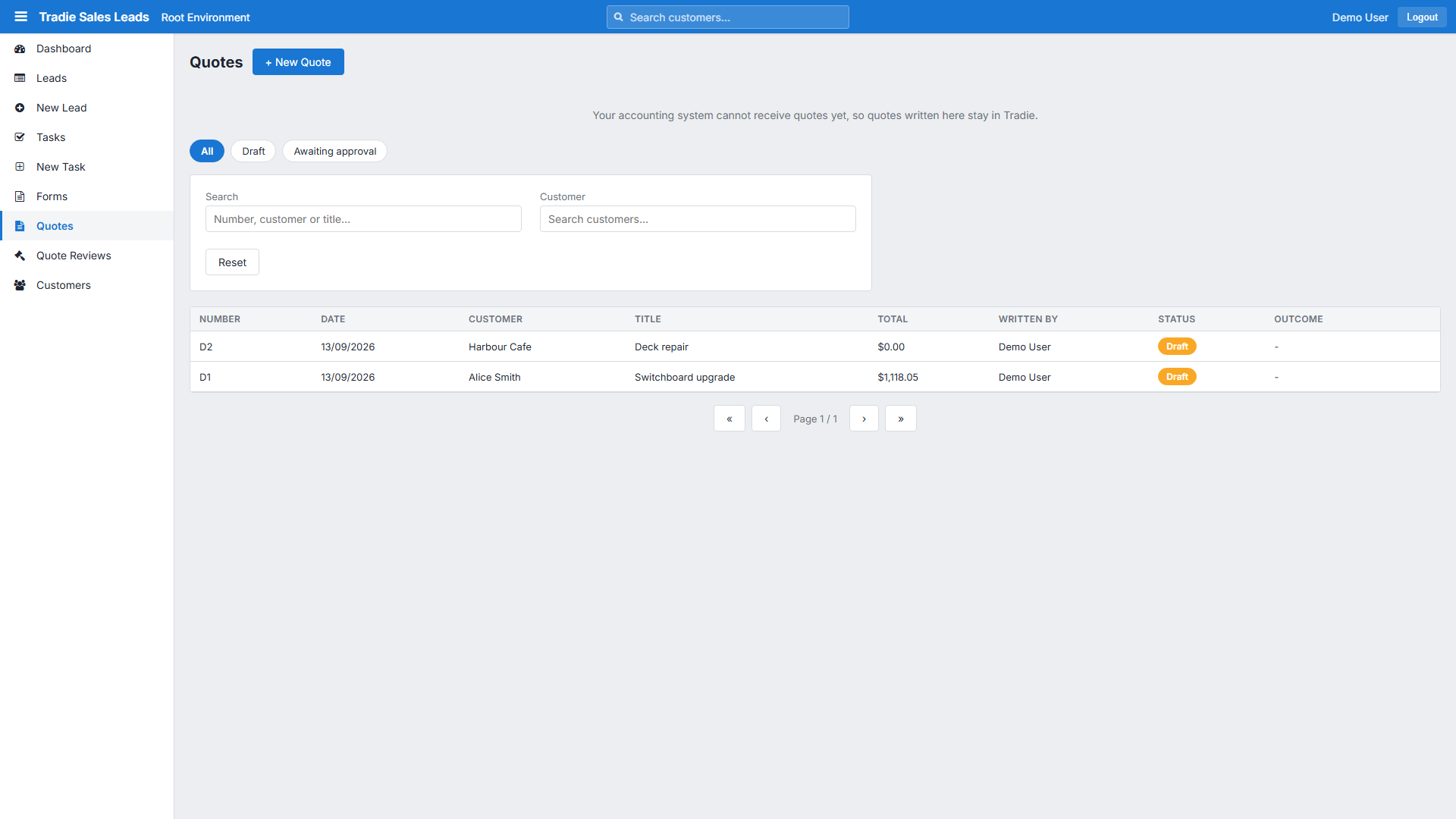1456x819 pixels.
Task: Click the Quotes file icon in sidebar
Action: click(x=20, y=226)
